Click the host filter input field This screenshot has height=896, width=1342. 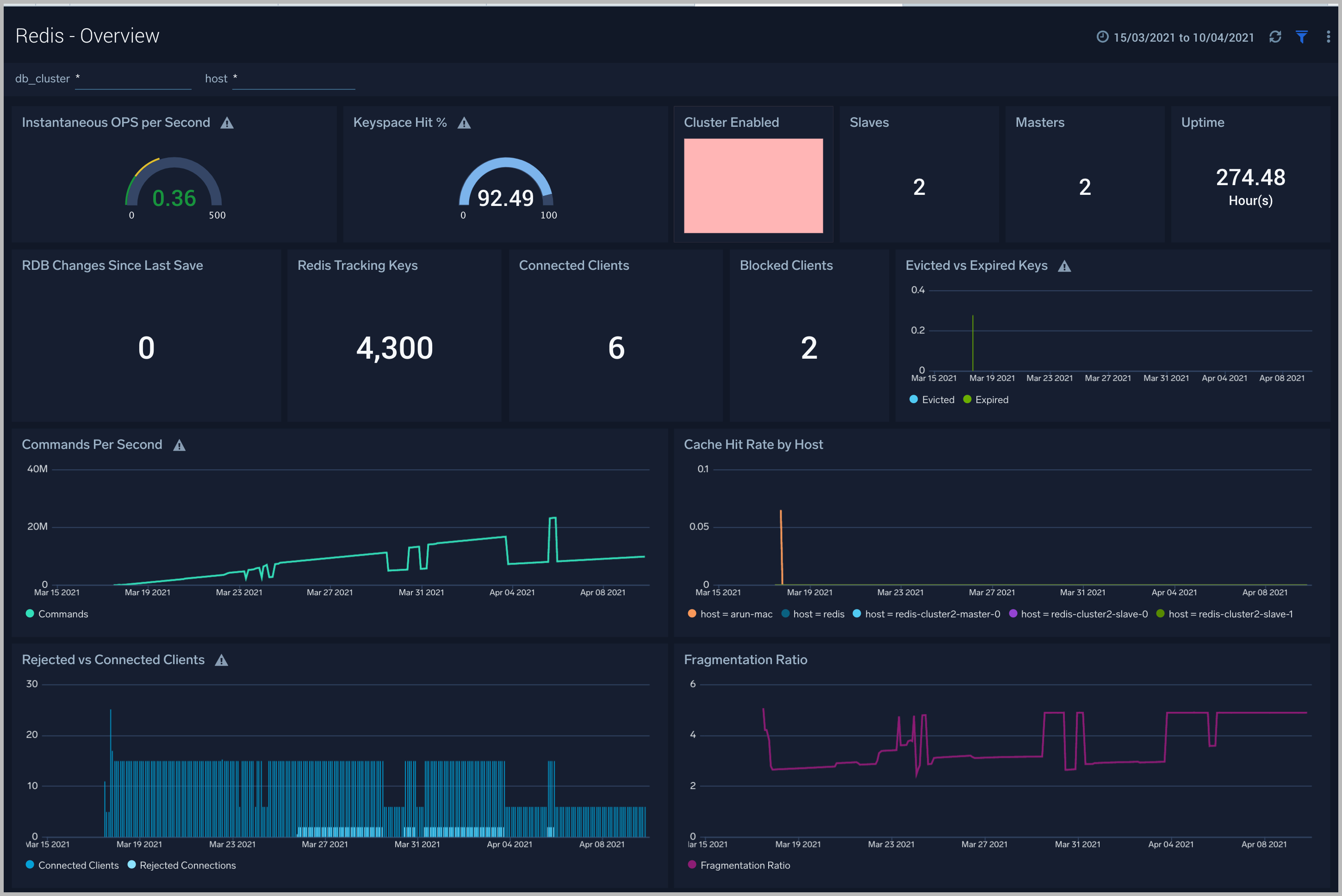[x=294, y=79]
